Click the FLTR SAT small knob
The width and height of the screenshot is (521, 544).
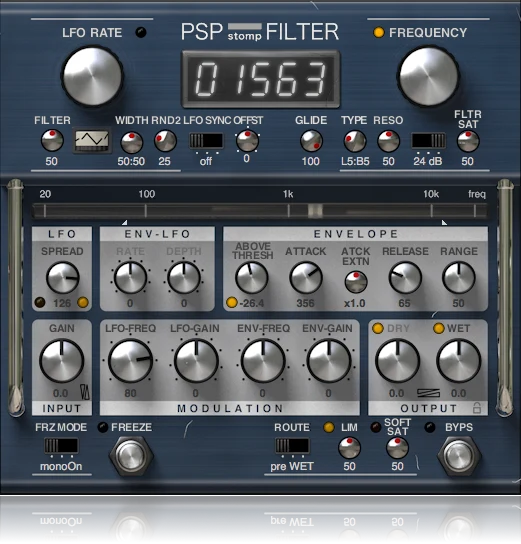click(x=468, y=141)
